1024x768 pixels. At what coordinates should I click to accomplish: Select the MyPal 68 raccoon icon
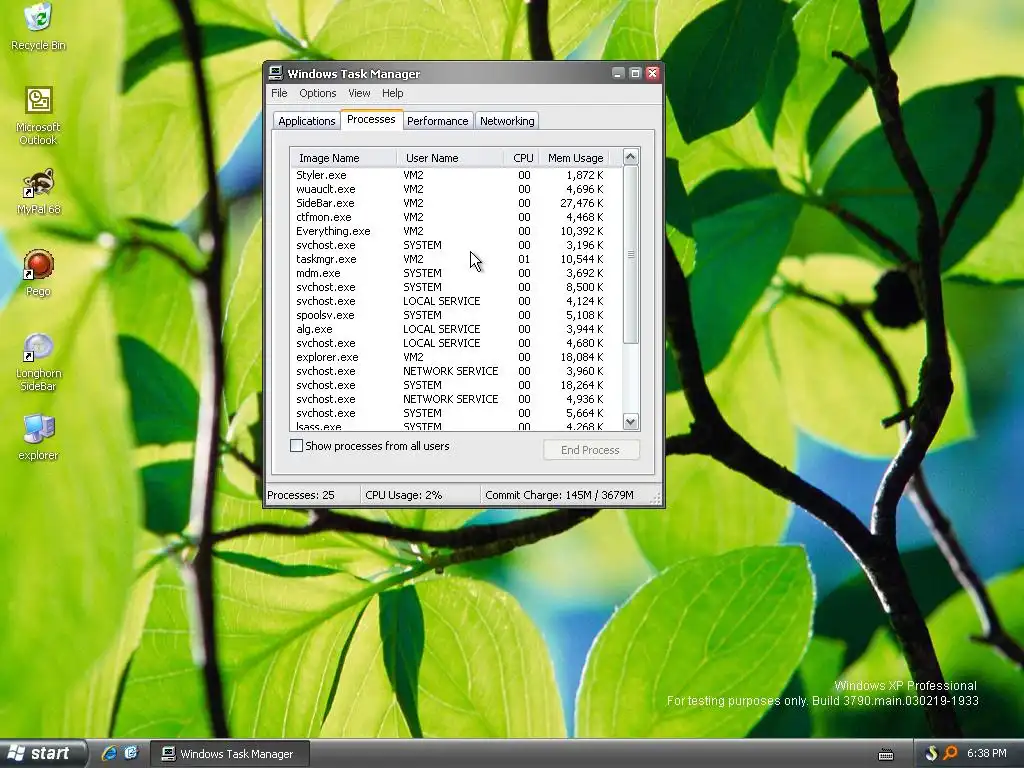tap(39, 192)
